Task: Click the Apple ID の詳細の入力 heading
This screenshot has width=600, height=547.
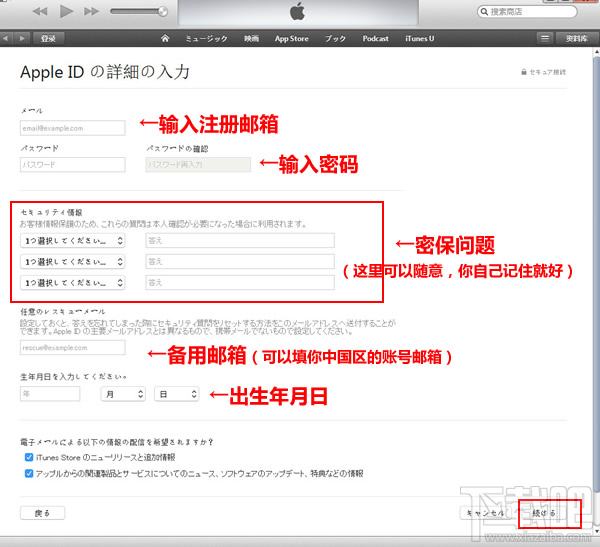Action: (x=105, y=72)
